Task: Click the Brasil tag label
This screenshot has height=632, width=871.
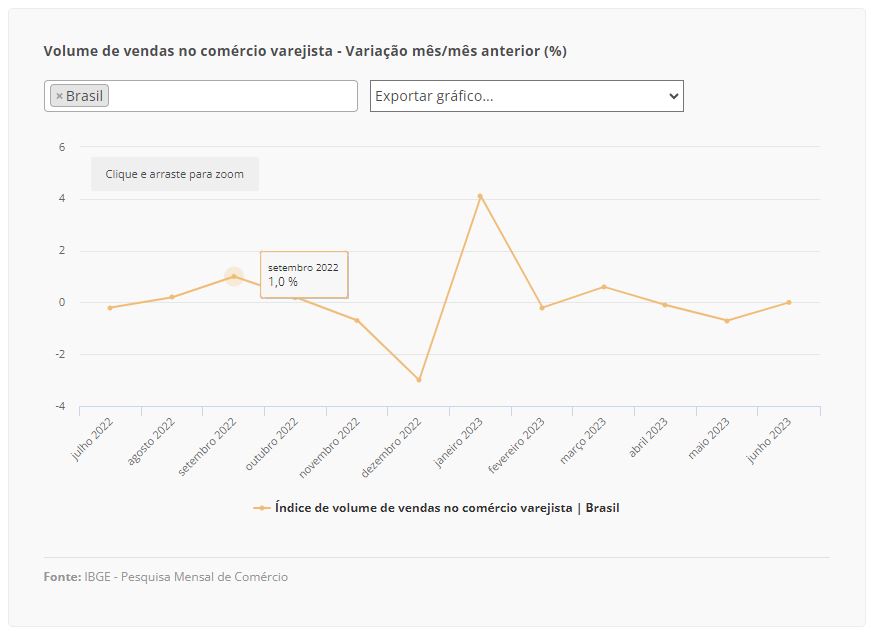Action: point(84,96)
